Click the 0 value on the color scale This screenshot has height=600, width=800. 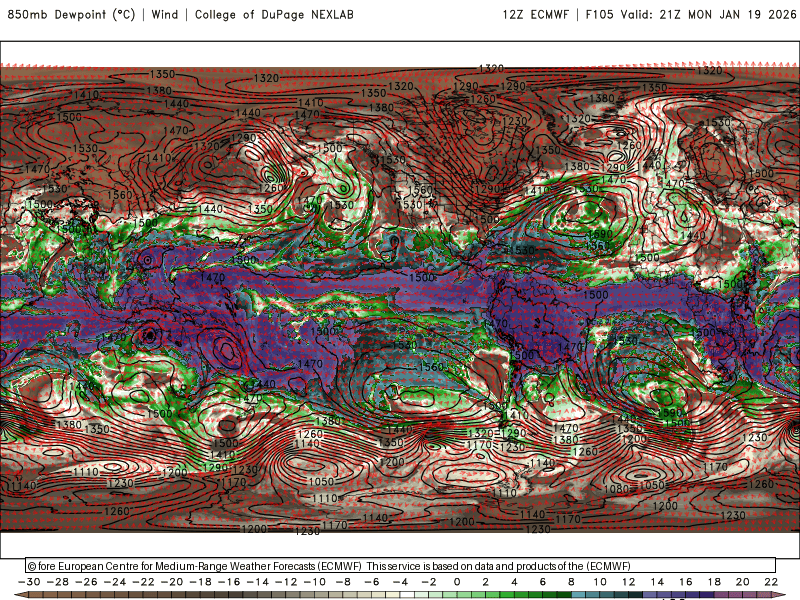click(457, 582)
